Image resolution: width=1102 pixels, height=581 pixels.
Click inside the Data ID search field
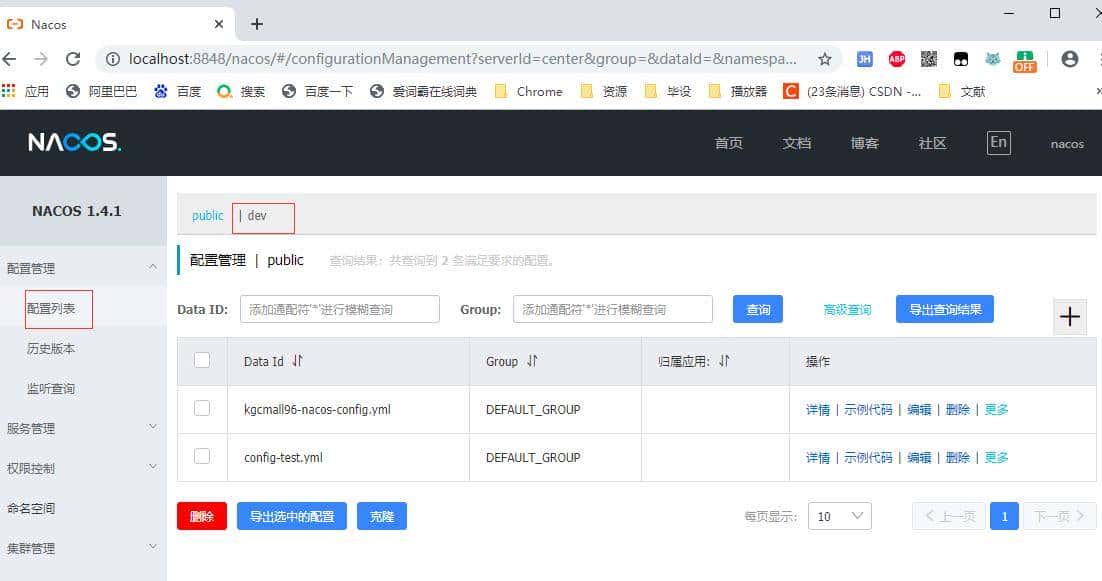click(340, 309)
